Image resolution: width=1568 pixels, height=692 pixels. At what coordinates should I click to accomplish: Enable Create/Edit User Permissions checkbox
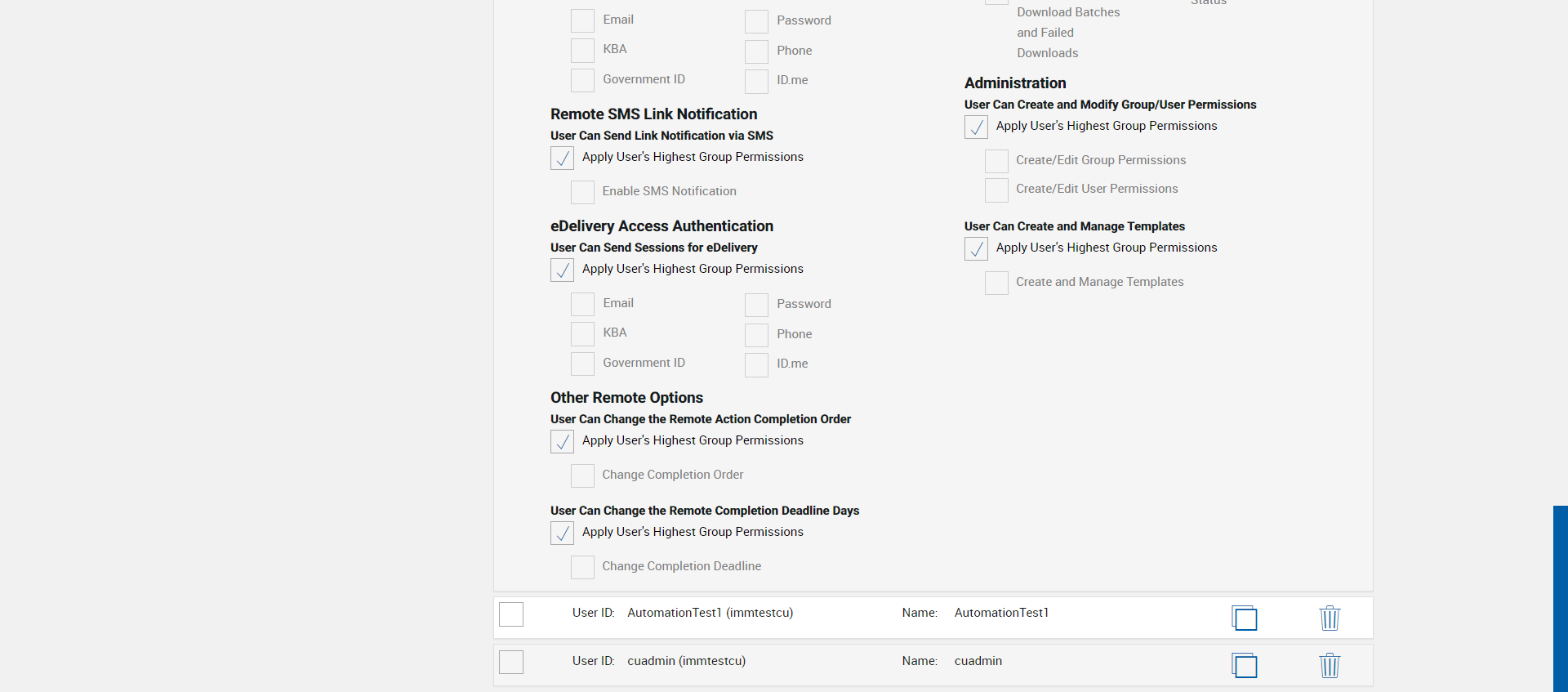[x=996, y=190]
